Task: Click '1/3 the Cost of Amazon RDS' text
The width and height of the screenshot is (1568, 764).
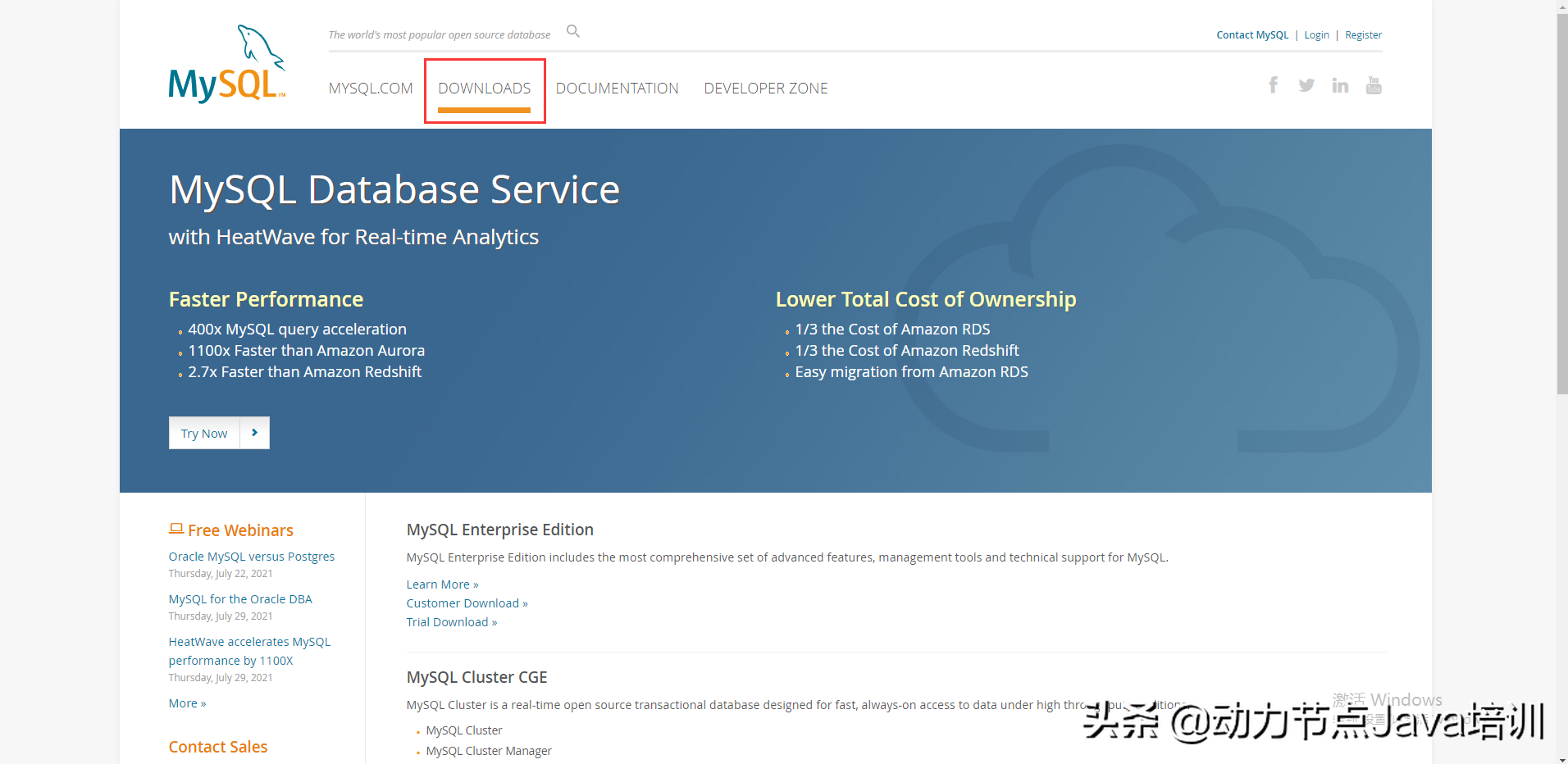Action: (893, 329)
